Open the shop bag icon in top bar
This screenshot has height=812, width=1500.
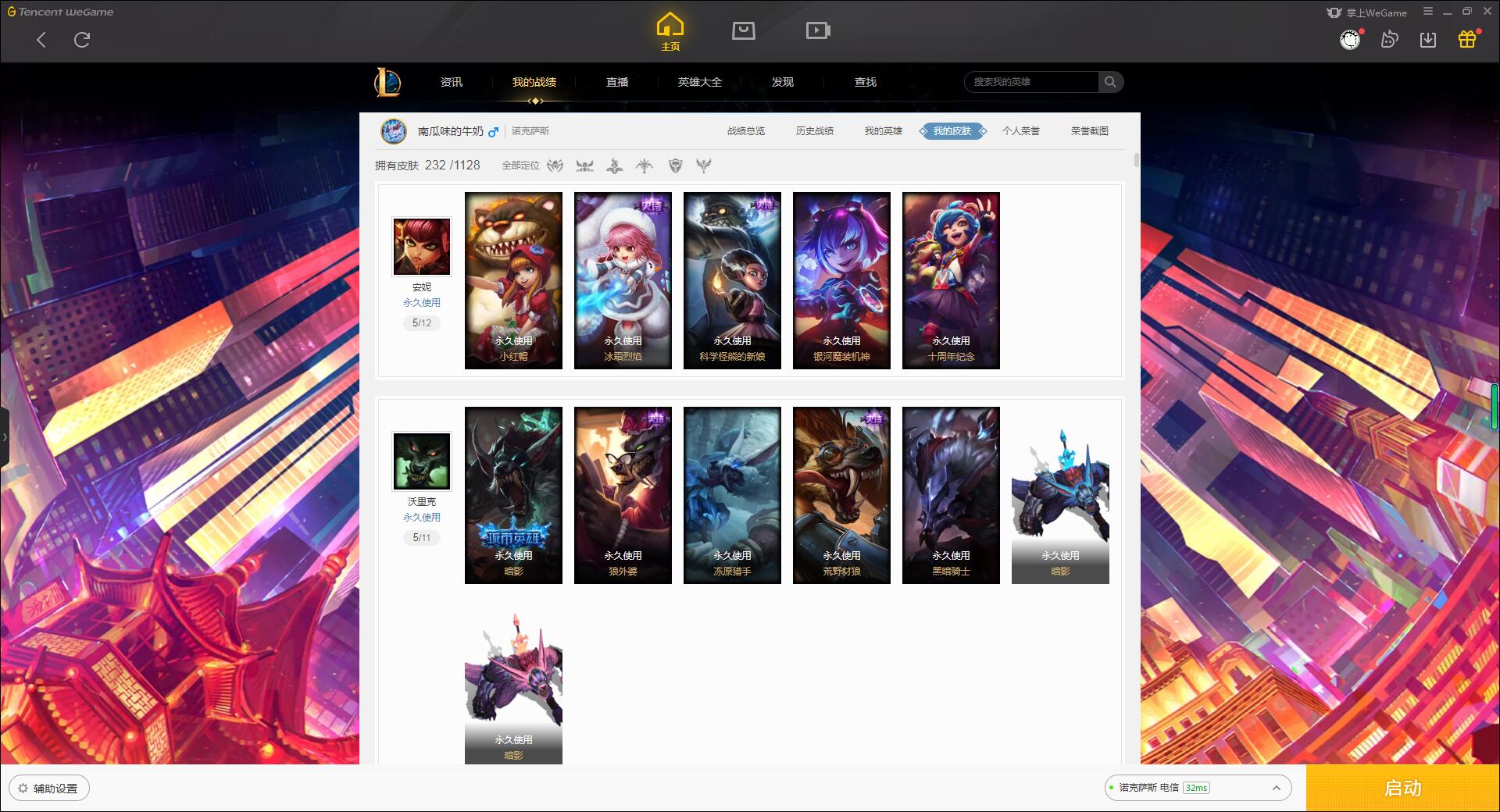743,30
